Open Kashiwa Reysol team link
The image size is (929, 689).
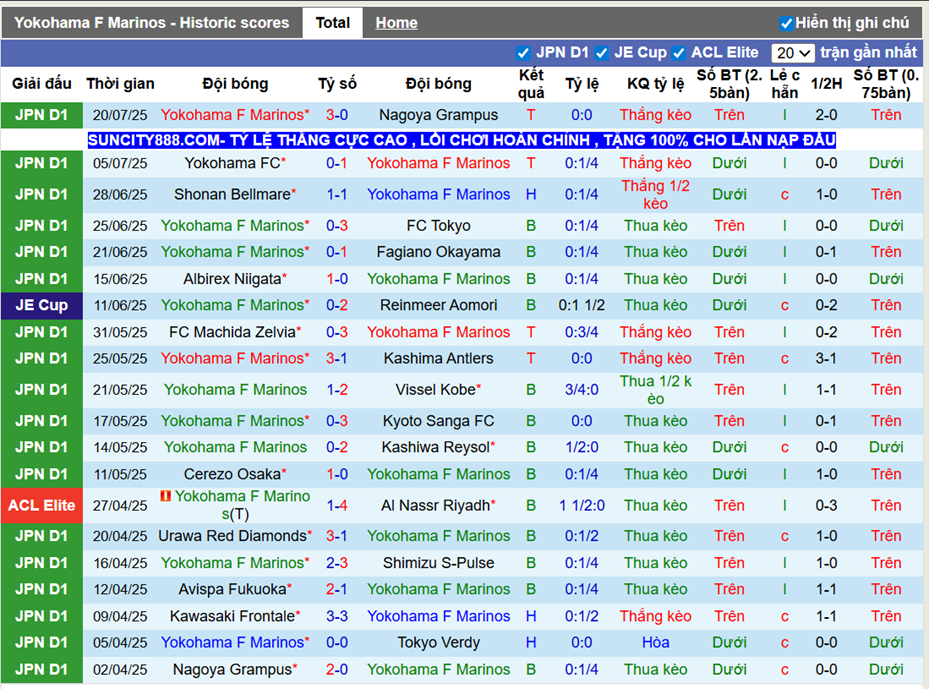[x=435, y=447]
